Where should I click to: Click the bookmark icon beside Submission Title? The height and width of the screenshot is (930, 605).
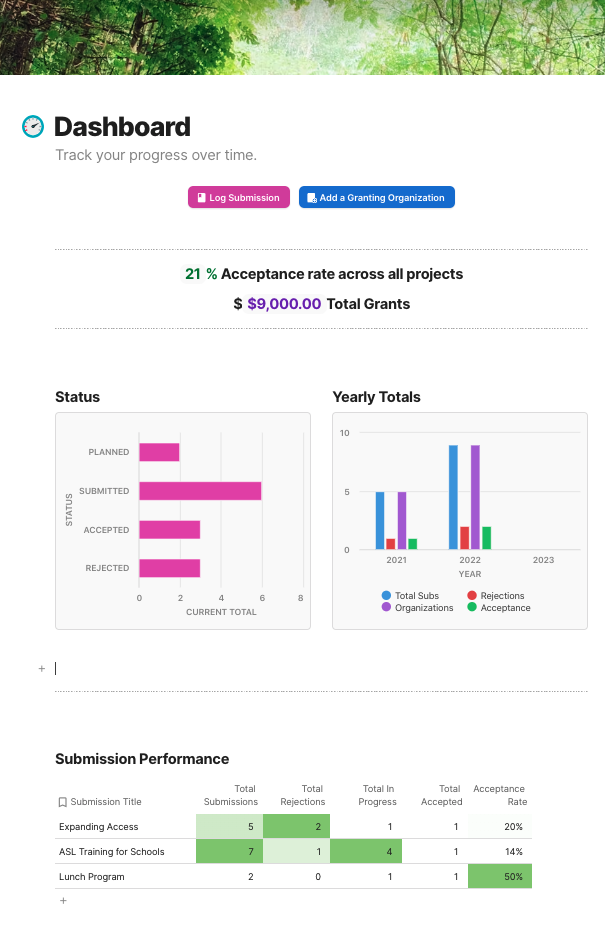tap(62, 802)
